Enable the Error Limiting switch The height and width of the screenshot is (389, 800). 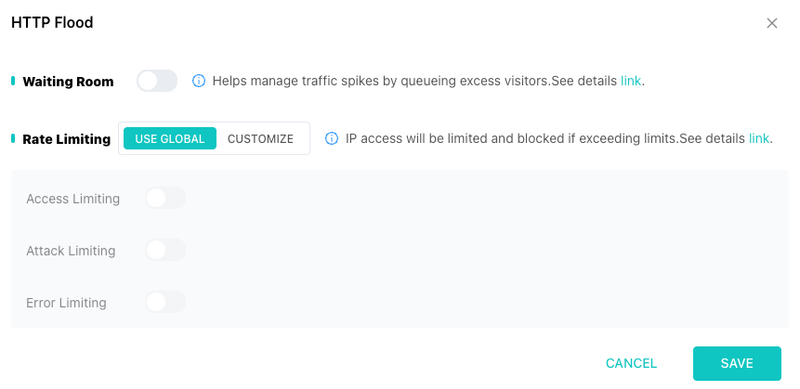pos(165,302)
